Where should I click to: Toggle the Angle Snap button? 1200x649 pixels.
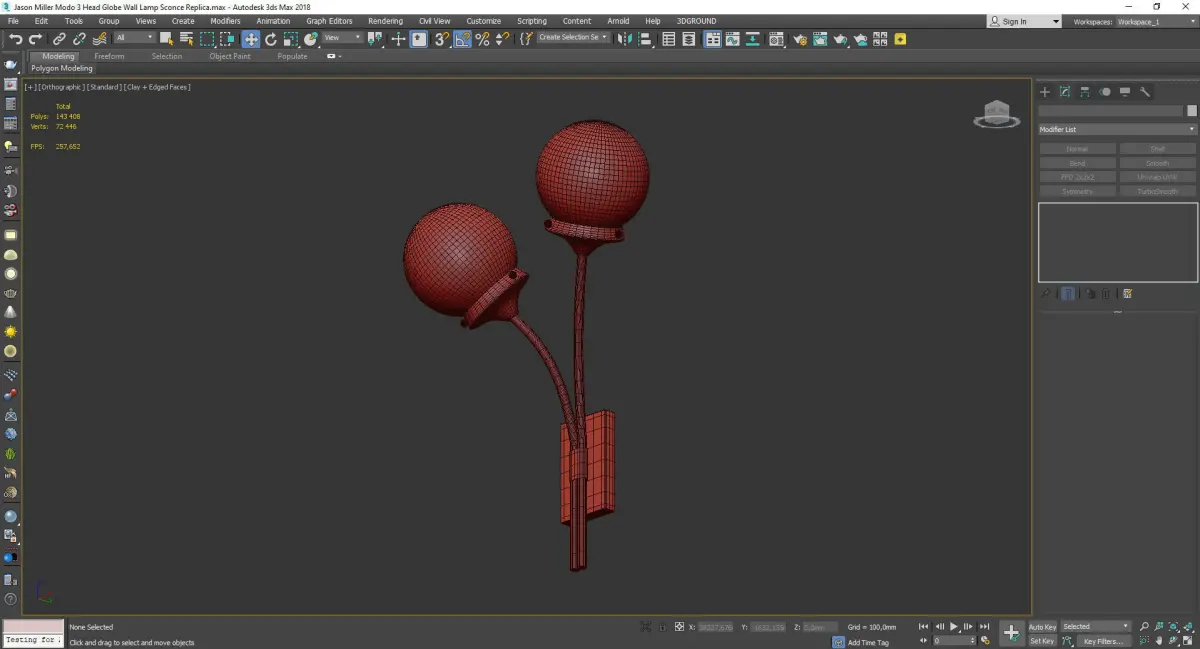[462, 39]
